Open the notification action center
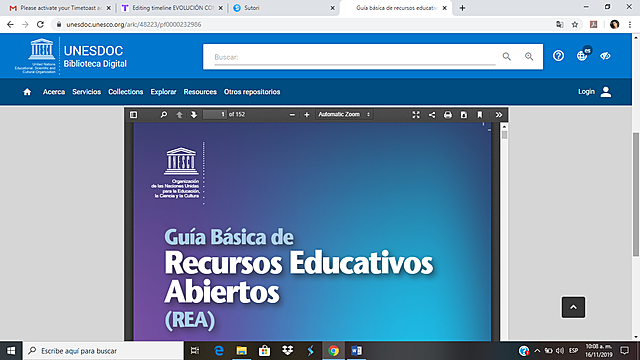The height and width of the screenshot is (360, 640). (x=624, y=351)
